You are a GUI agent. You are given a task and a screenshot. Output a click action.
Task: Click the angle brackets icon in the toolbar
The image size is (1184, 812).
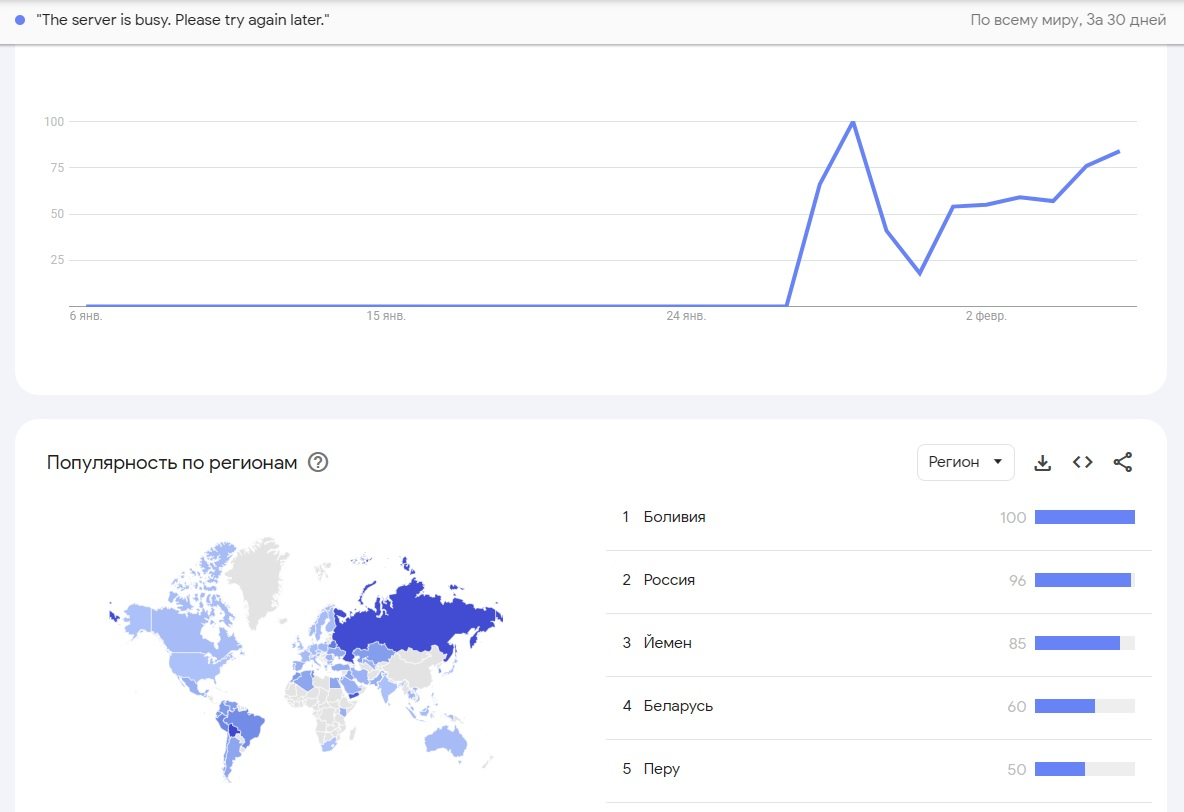click(1082, 462)
